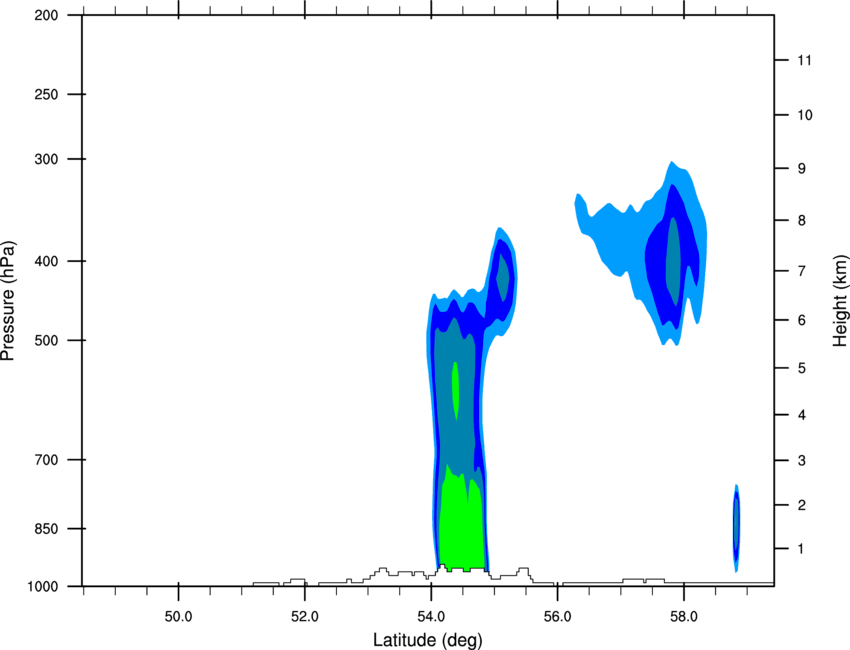Viewport: 850px width, 650px height.
Task: Click the 58.0 latitude tick label
Action: (x=684, y=617)
